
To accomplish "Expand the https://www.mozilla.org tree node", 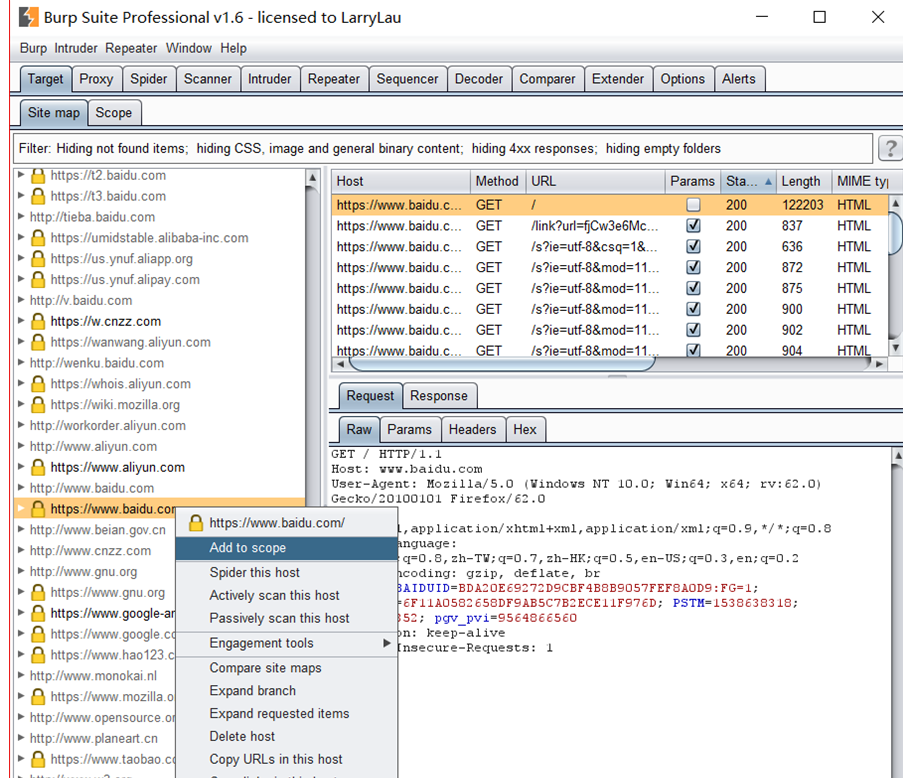I will pos(18,695).
